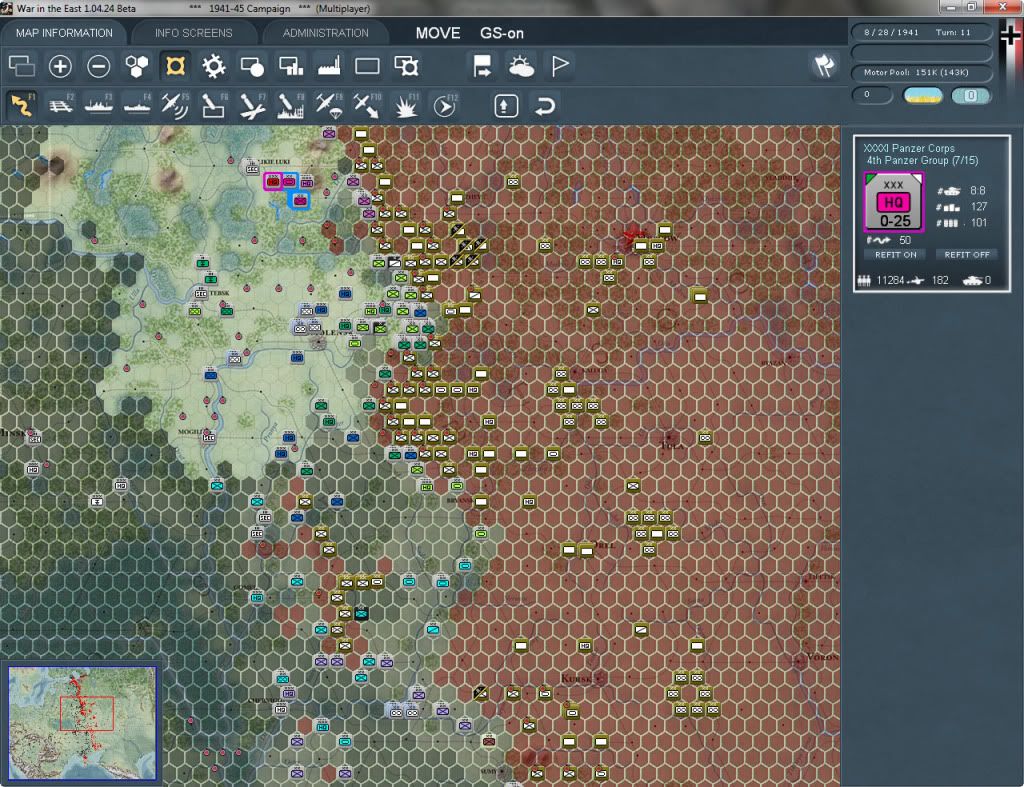The width and height of the screenshot is (1024, 787).
Task: Click the crossed flags end turn icon
Action: pos(824,65)
